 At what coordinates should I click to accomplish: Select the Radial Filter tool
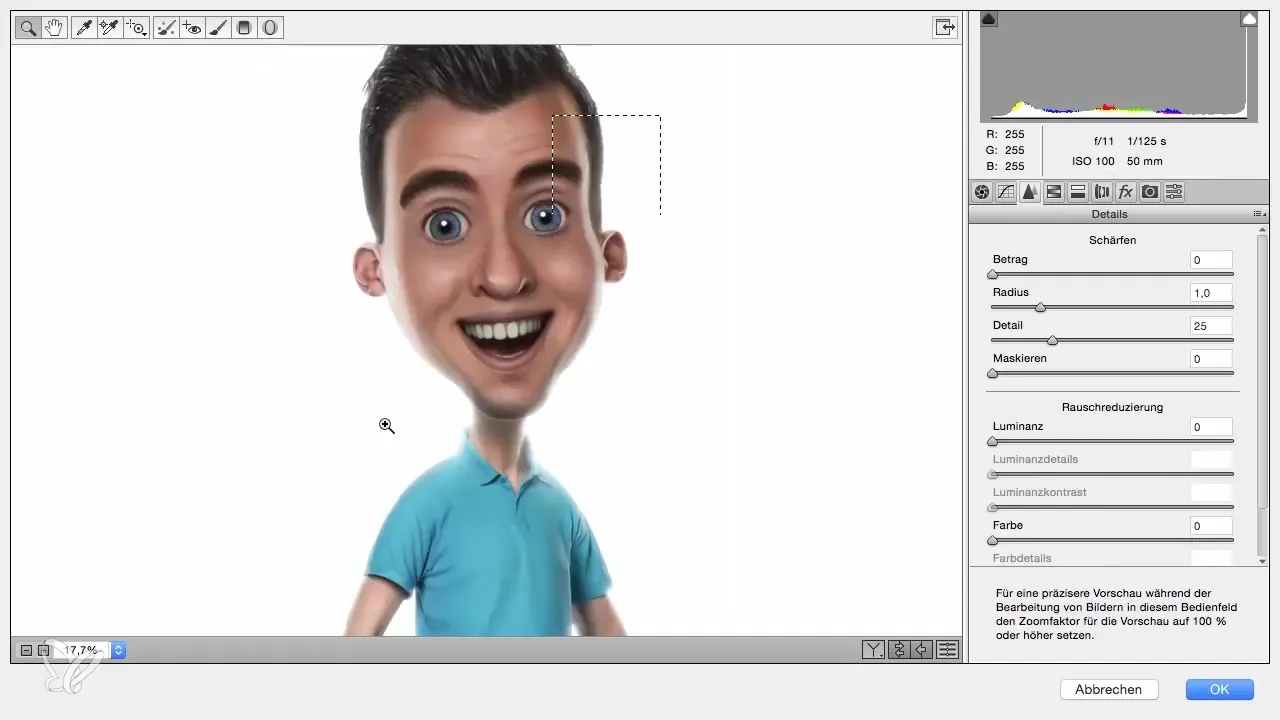[x=269, y=28]
